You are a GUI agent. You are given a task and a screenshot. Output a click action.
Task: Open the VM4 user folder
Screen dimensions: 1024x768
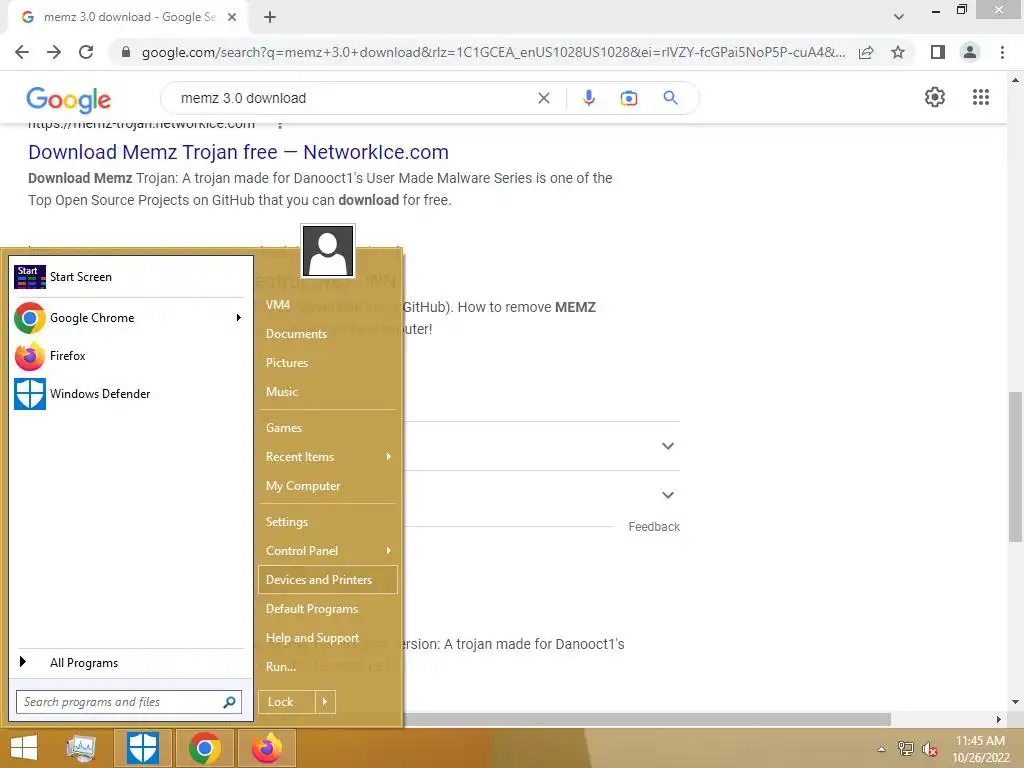click(x=328, y=305)
